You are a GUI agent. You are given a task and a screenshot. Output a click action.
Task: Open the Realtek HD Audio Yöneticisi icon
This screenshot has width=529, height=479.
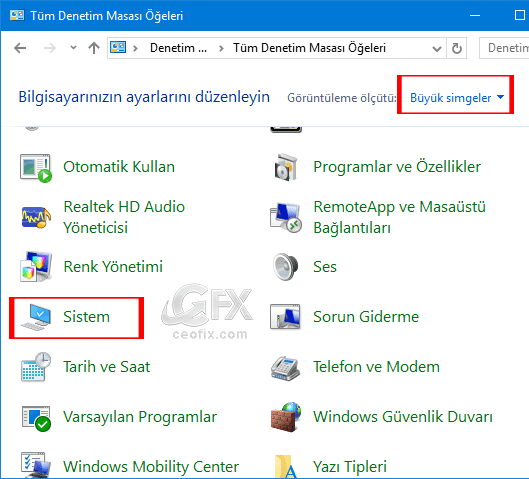(x=36, y=217)
